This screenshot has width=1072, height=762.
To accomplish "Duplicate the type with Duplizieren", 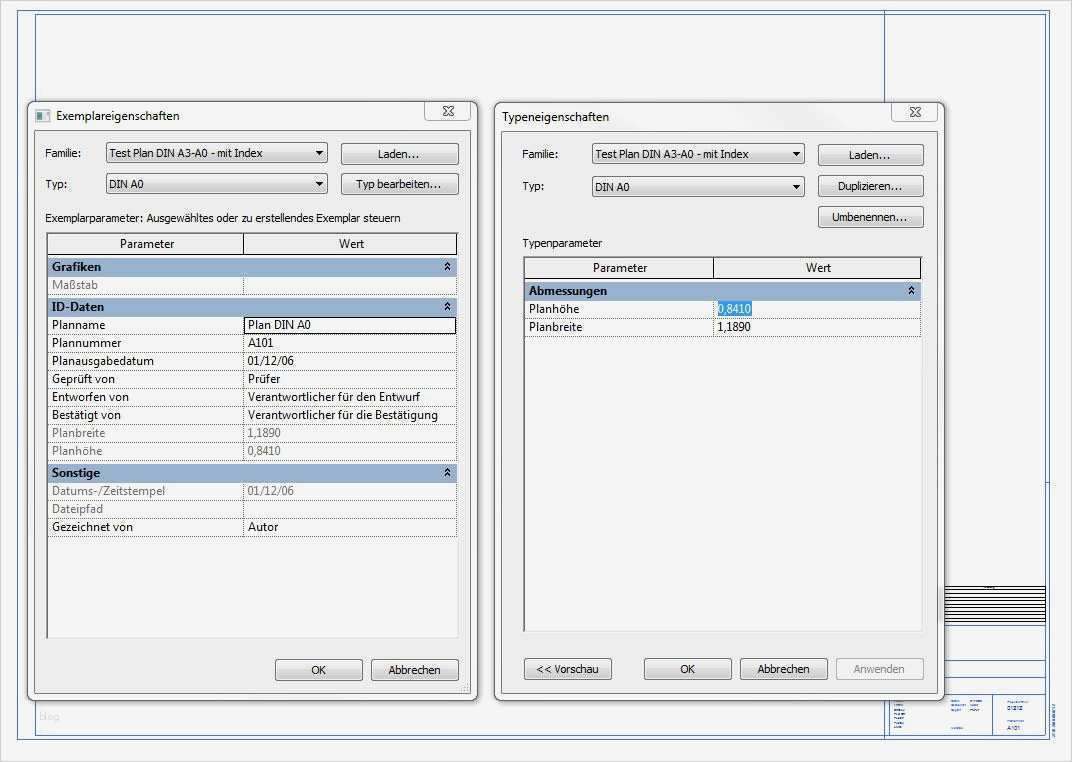I will (869, 185).
